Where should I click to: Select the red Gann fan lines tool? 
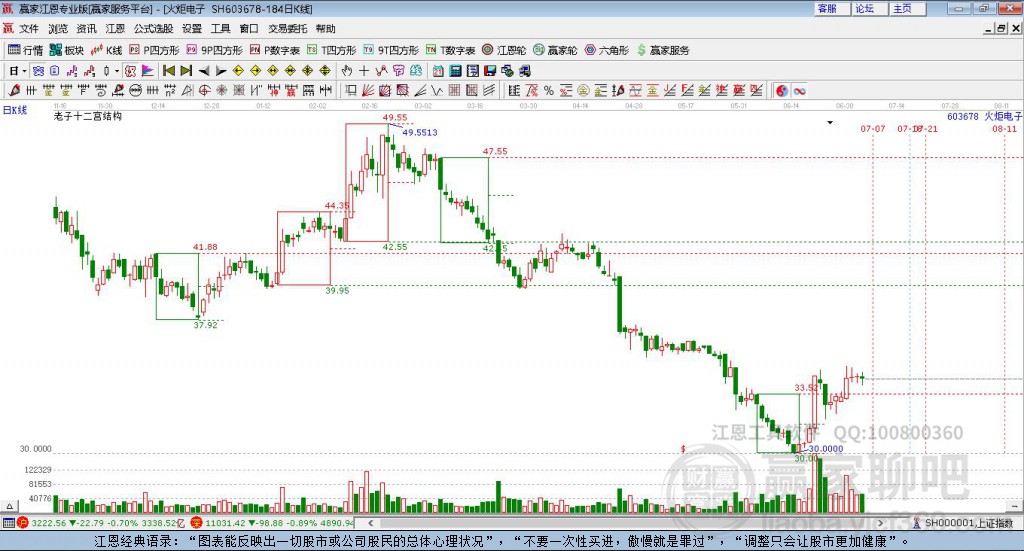click(x=368, y=90)
